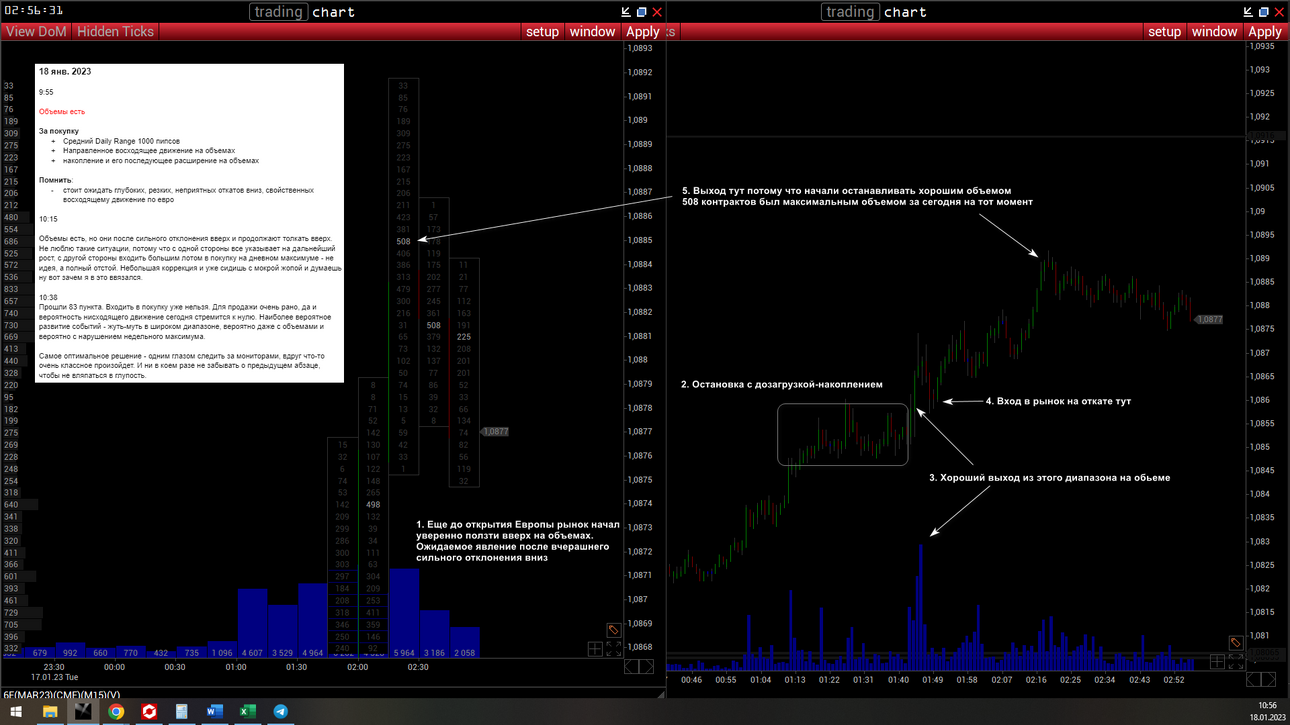Viewport: 1290px width, 725px height.
Task: Click the 5 964 volume bar label
Action: (404, 652)
